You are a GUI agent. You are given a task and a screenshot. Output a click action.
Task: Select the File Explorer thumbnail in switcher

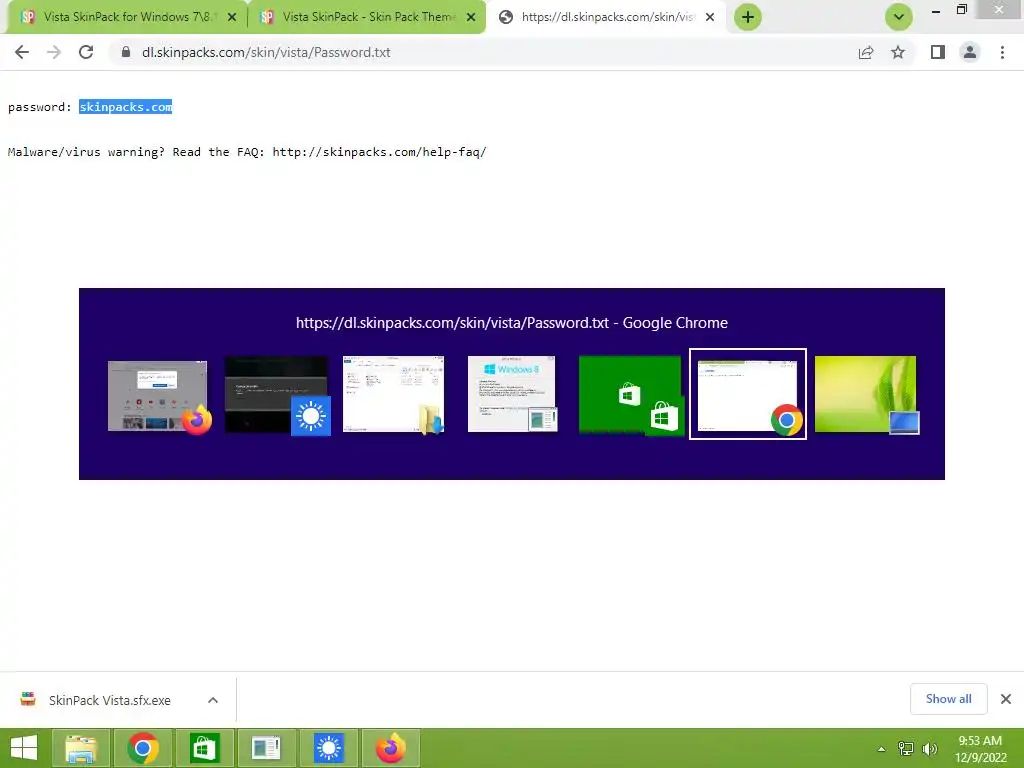tap(394, 394)
